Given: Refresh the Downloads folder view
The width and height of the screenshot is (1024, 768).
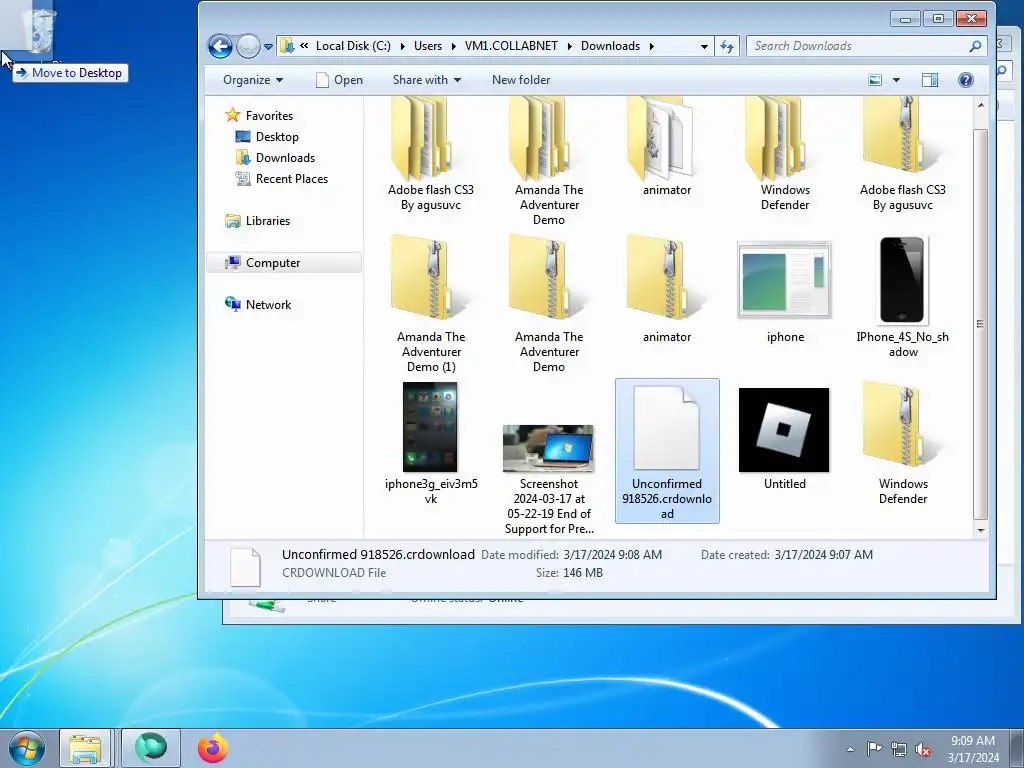Looking at the screenshot, I should [727, 46].
